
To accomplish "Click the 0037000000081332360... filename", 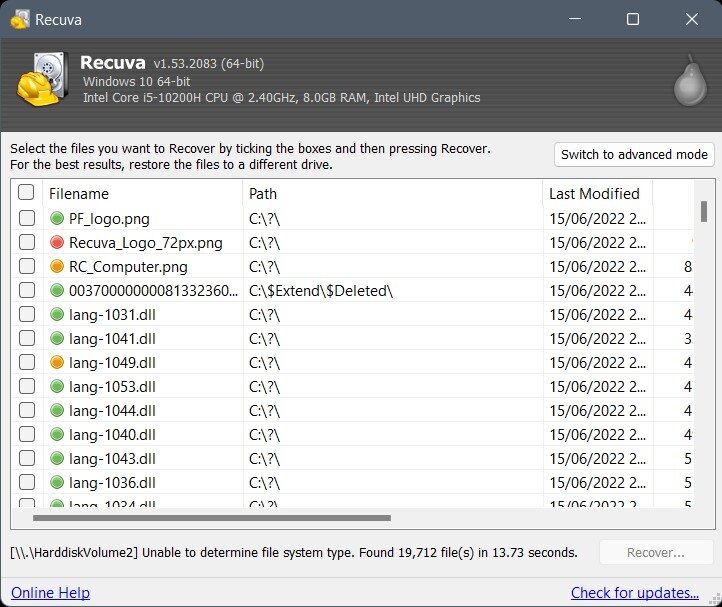I will [x=153, y=291].
